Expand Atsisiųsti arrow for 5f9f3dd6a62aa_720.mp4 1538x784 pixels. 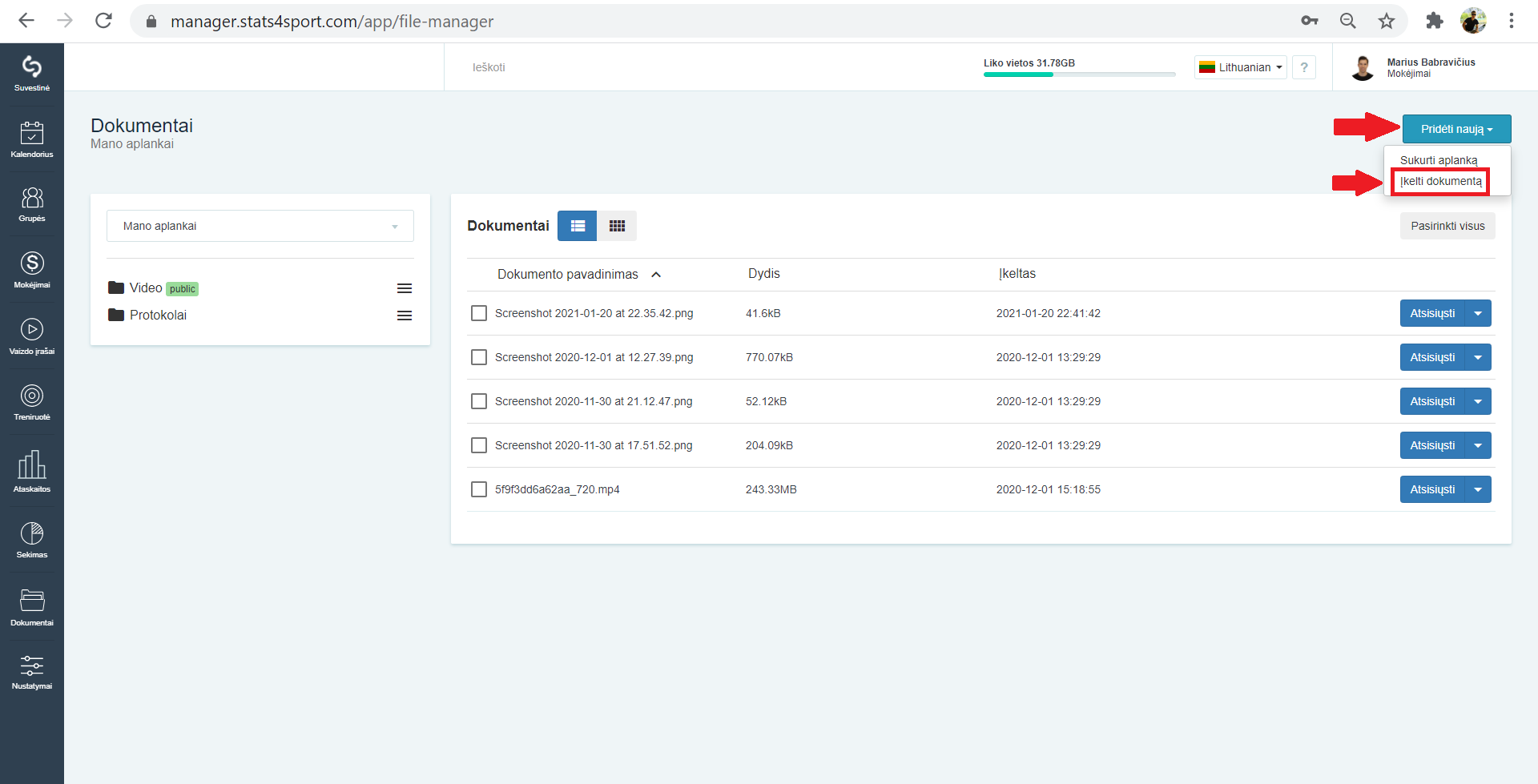[1478, 489]
